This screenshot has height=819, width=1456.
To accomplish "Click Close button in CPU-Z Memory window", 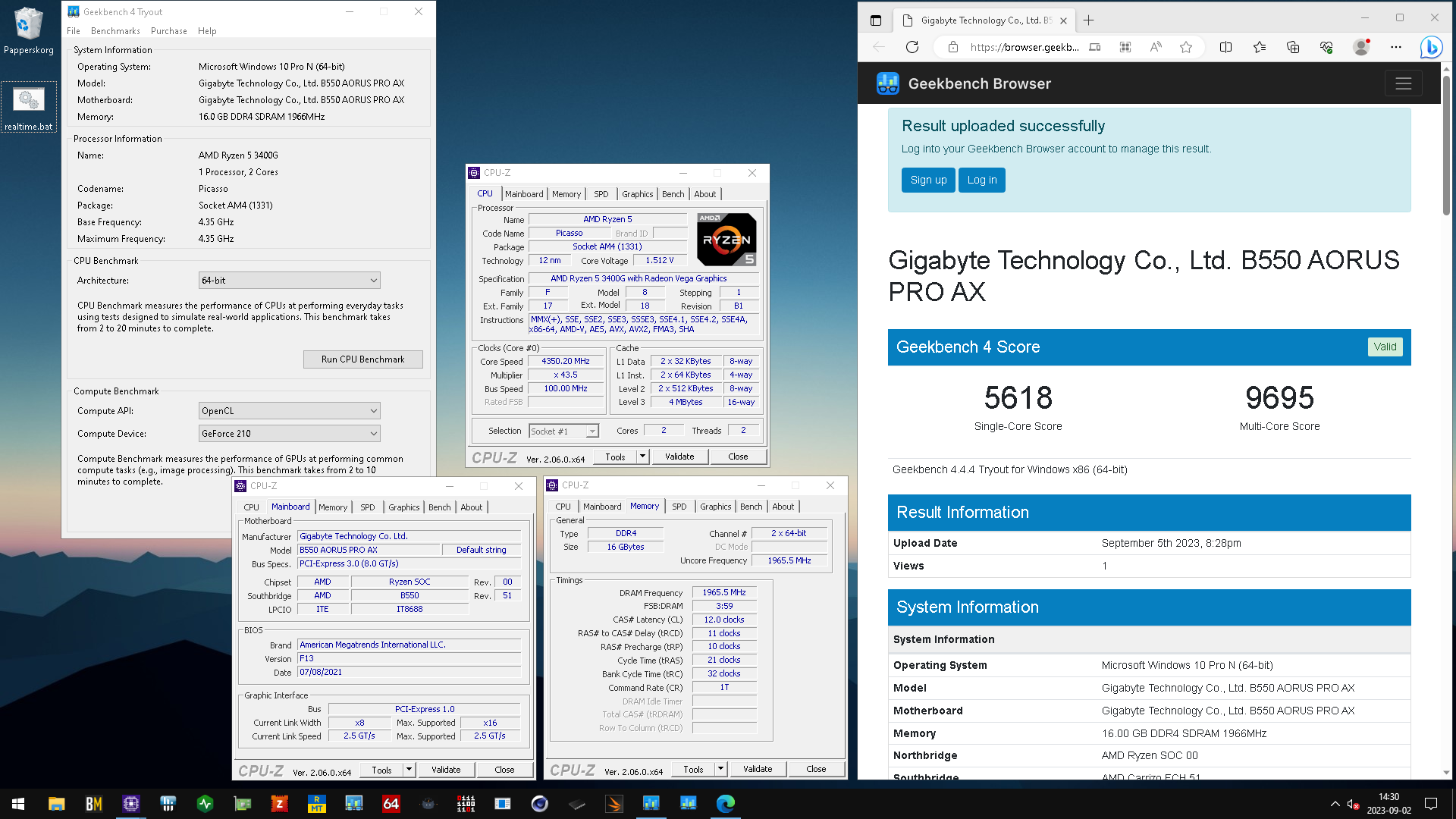I will pos(816,769).
